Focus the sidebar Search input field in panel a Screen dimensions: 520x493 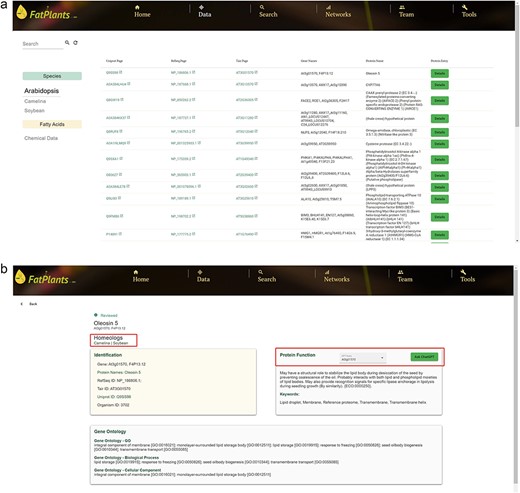point(43,44)
